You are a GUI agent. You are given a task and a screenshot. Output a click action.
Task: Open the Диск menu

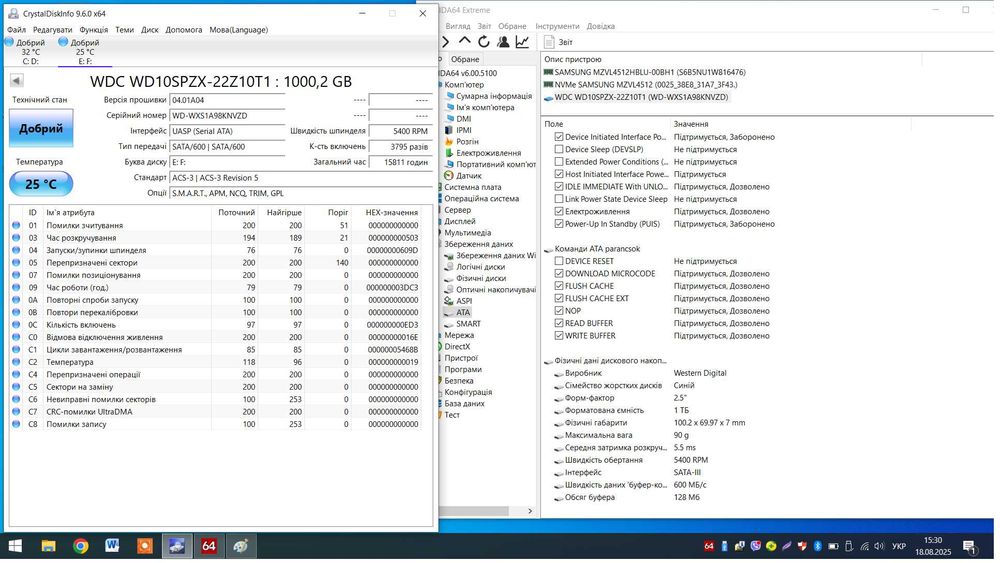pyautogui.click(x=150, y=30)
